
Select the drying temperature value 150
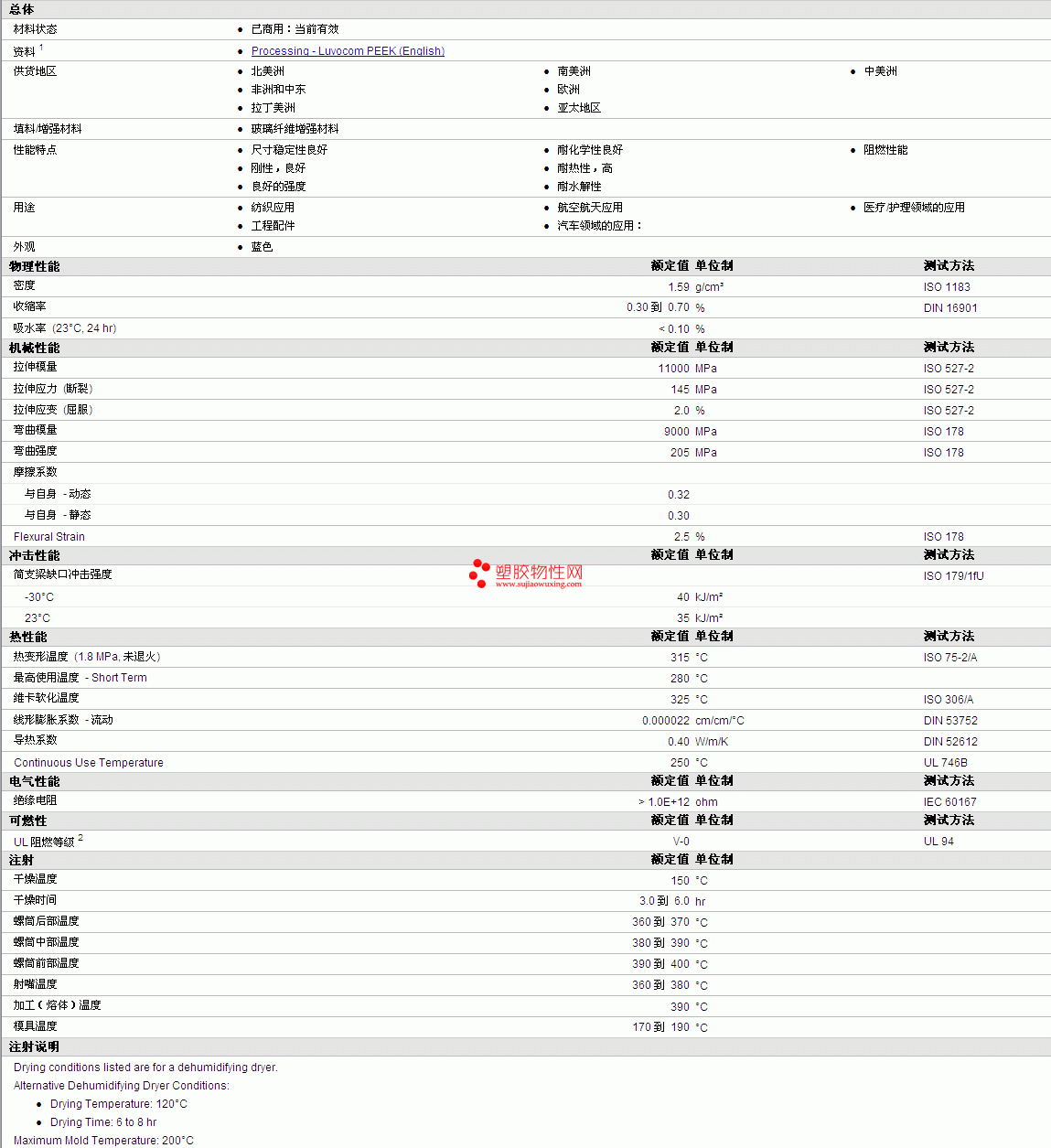pyautogui.click(x=680, y=881)
